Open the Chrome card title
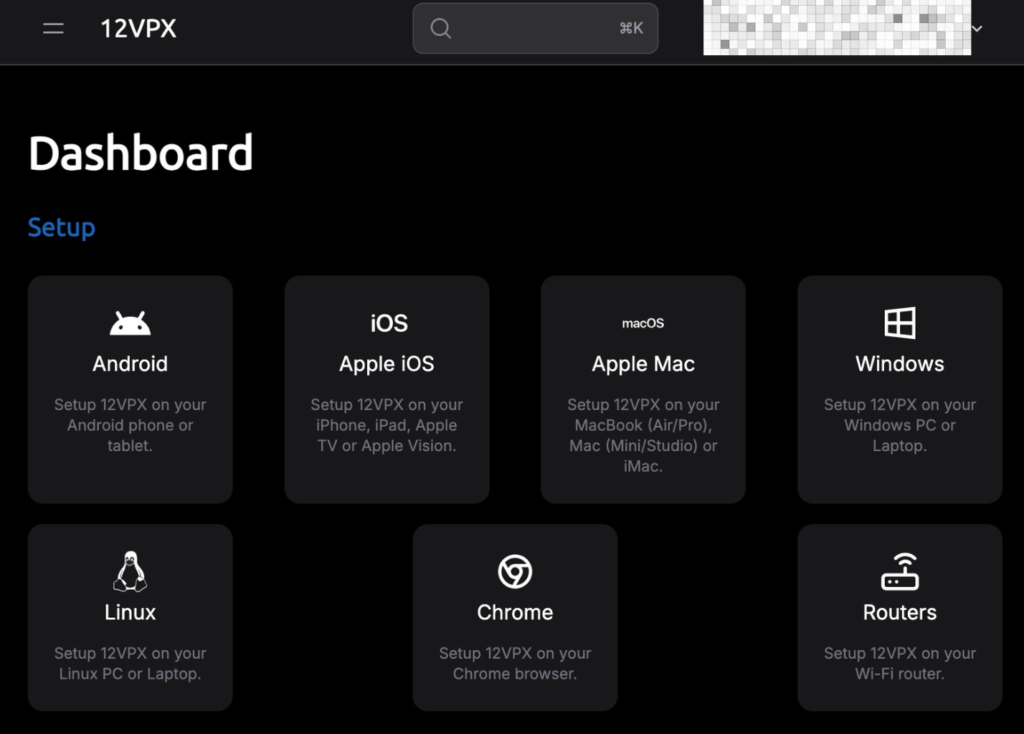 tap(515, 612)
